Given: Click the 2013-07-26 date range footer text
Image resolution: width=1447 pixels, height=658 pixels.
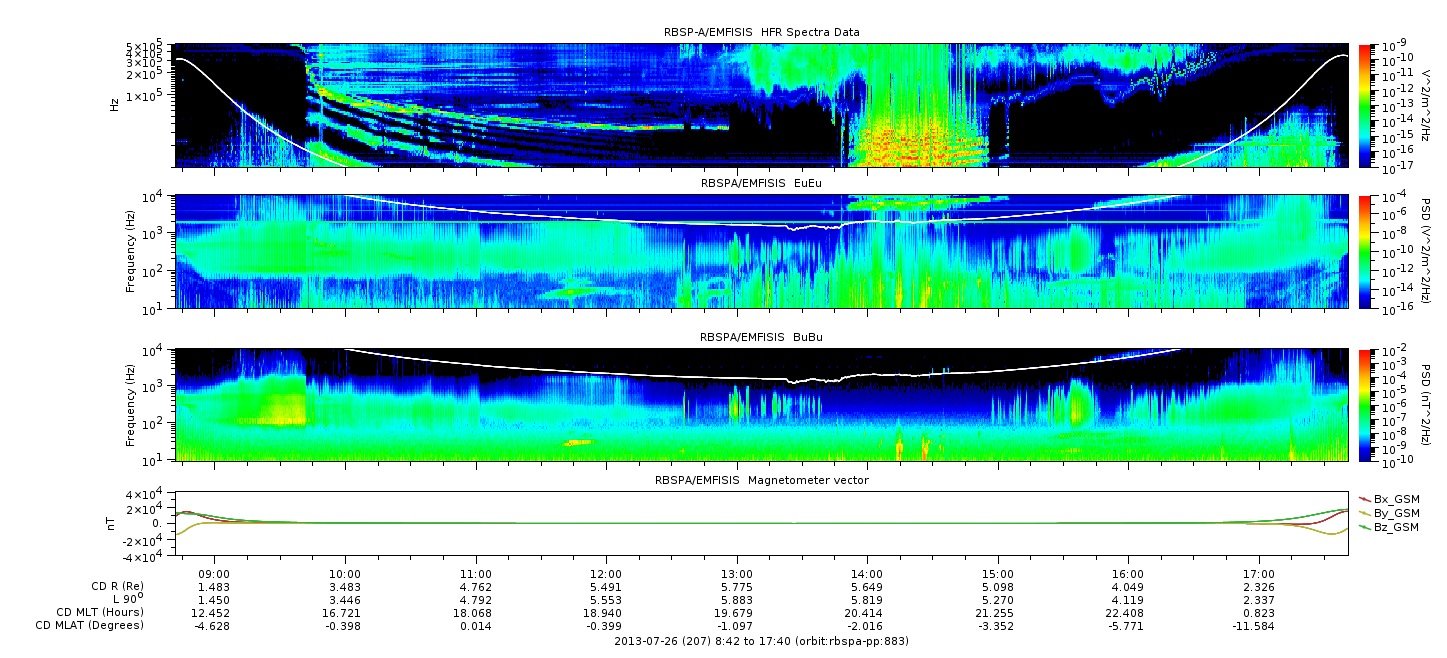Looking at the screenshot, I should (x=761, y=641).
